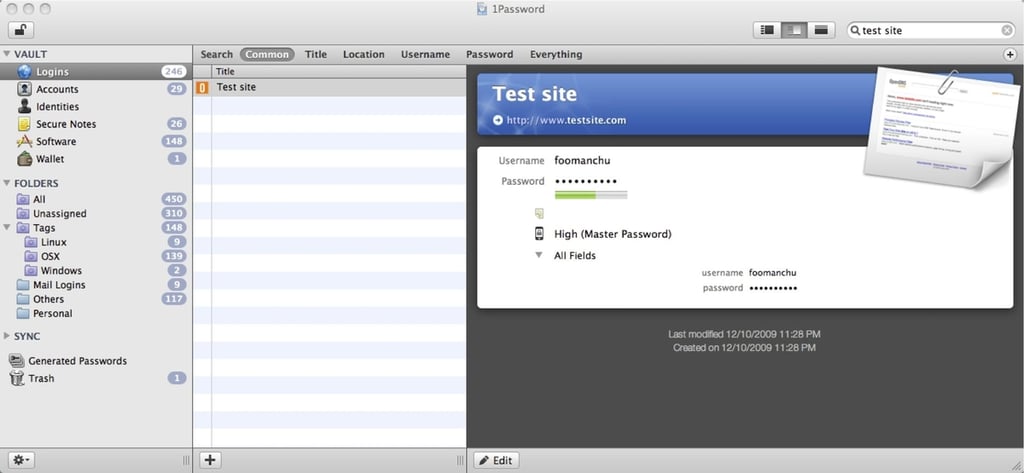Select the All folder icon
This screenshot has width=1024, height=473.
[x=23, y=199]
